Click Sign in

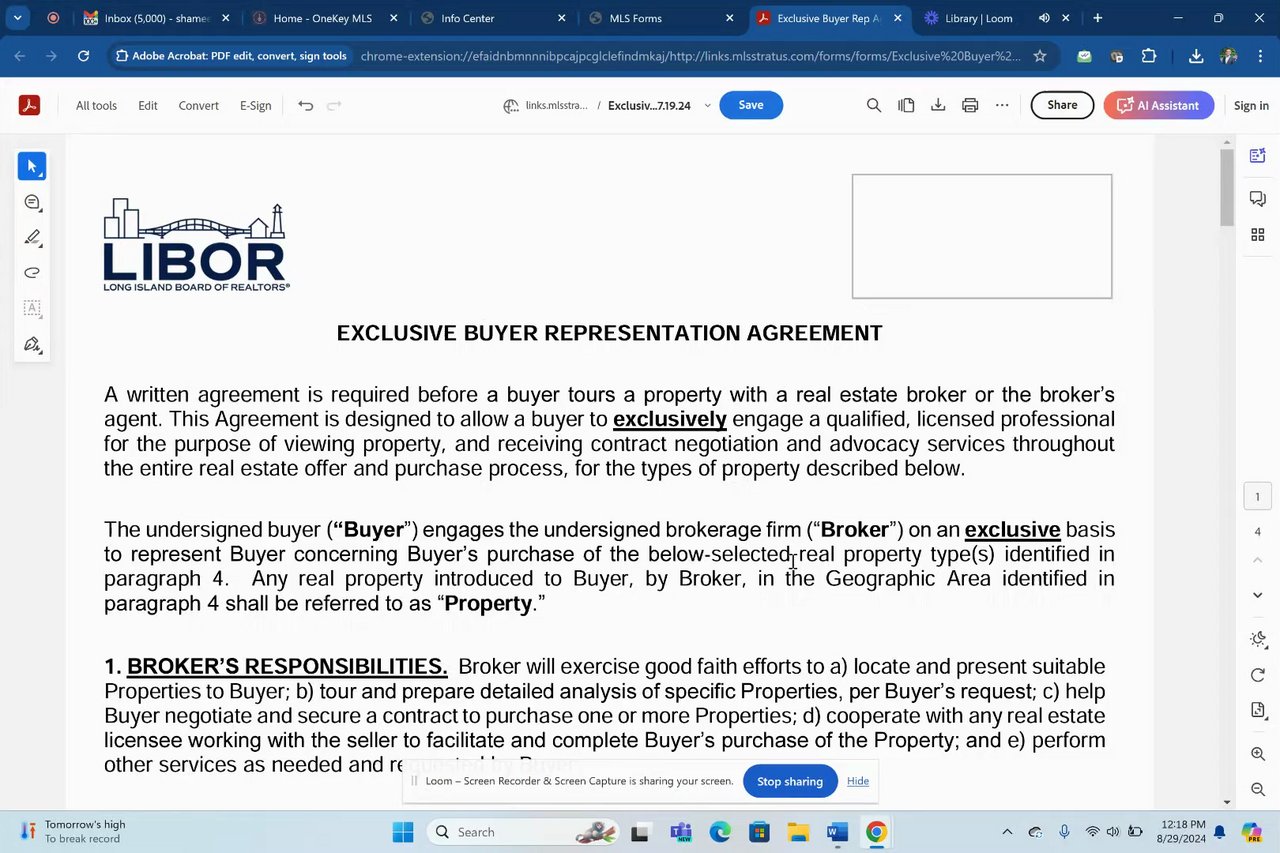(x=1251, y=105)
